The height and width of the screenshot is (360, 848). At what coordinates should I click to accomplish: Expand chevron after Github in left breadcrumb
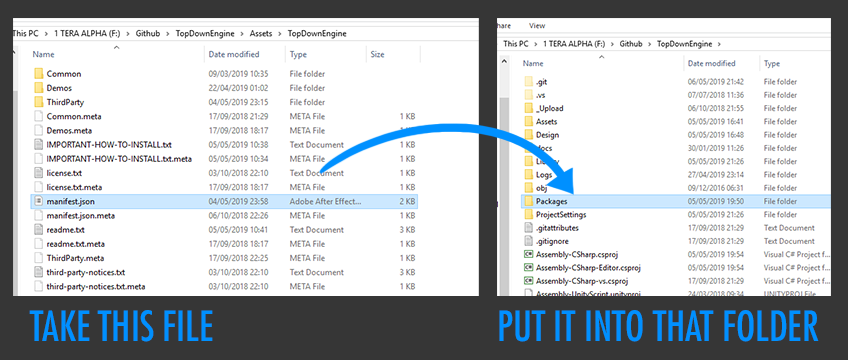tap(168, 34)
